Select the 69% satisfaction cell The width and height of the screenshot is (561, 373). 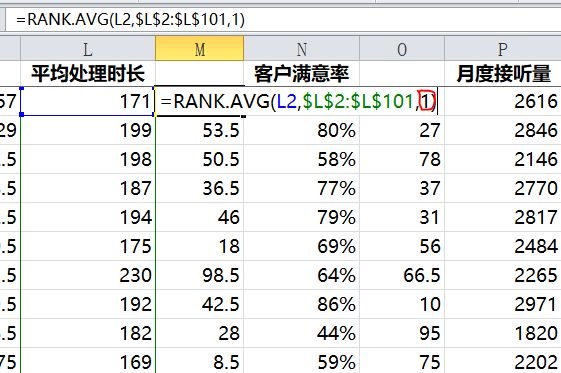tap(302, 246)
